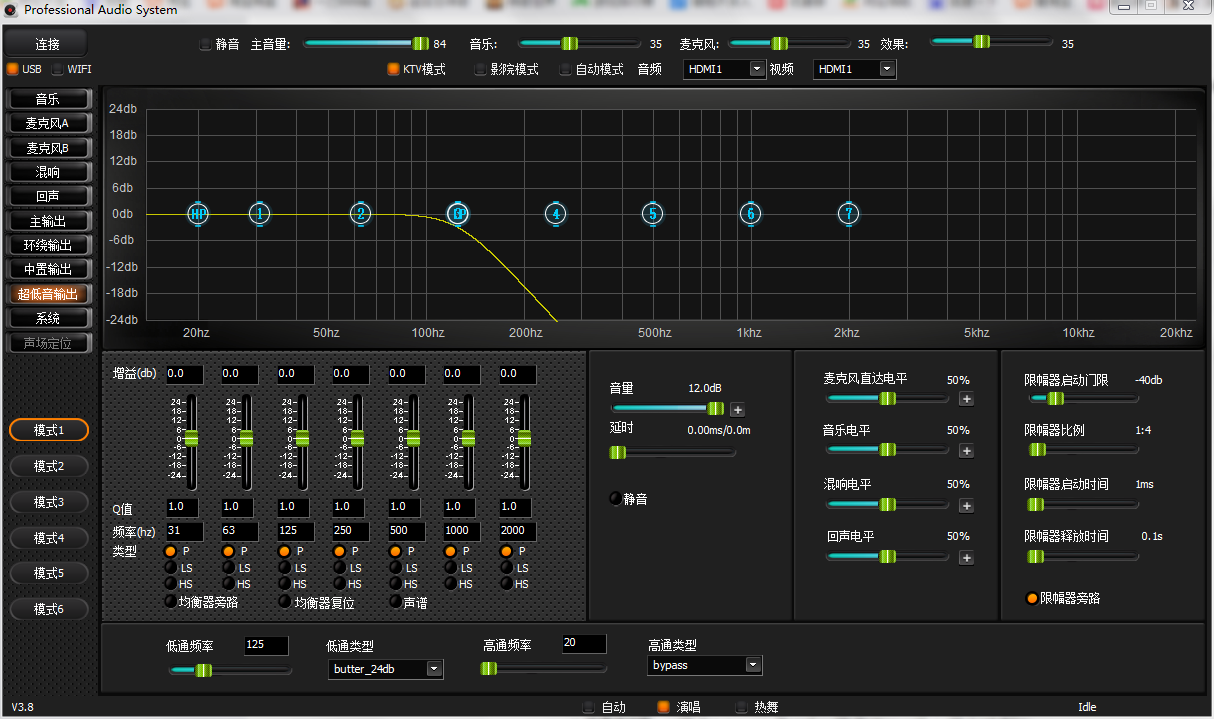Select the HP filter node on the EQ graph
The image size is (1214, 719).
tap(199, 213)
